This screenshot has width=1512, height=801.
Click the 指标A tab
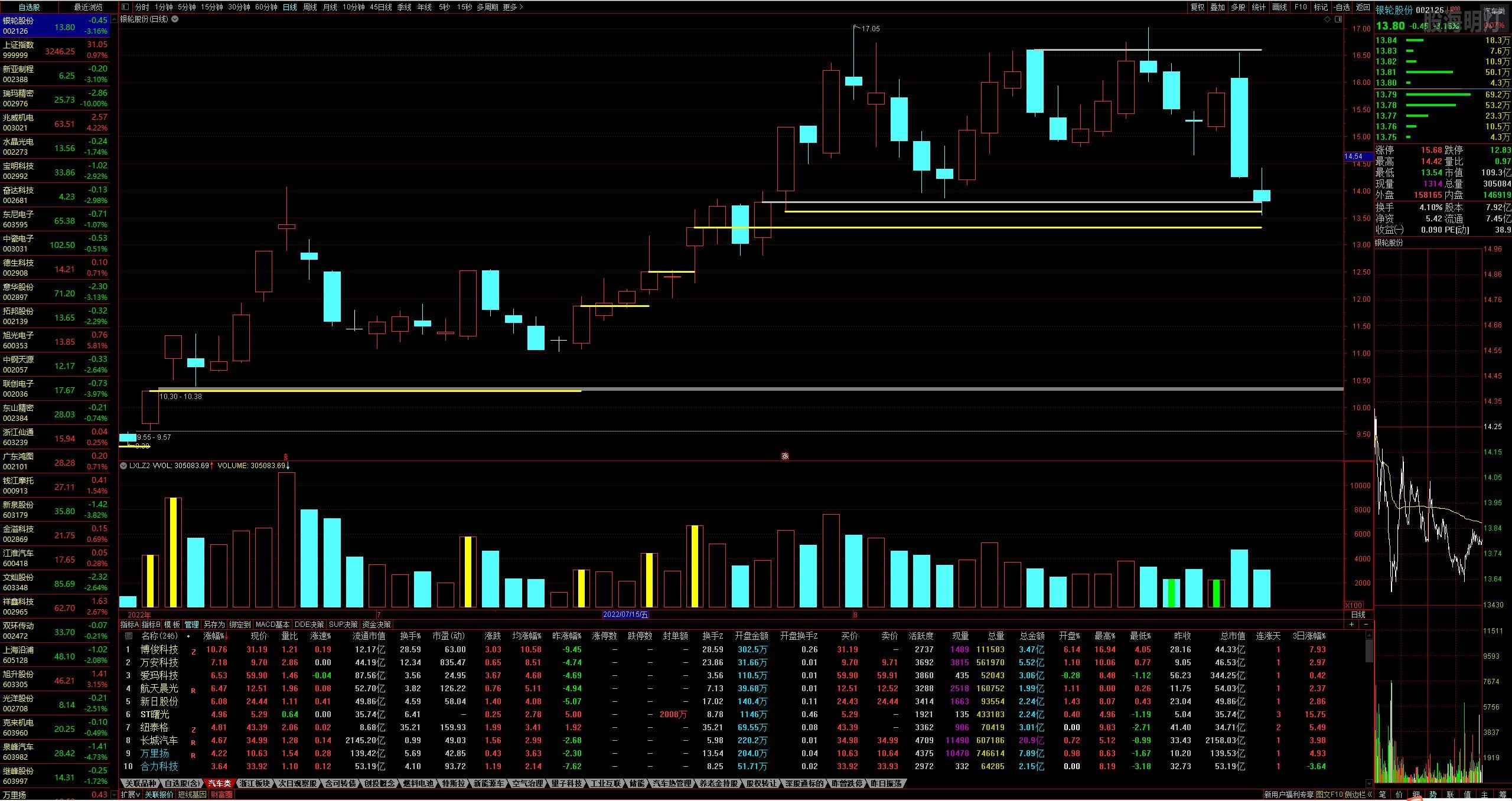(130, 625)
